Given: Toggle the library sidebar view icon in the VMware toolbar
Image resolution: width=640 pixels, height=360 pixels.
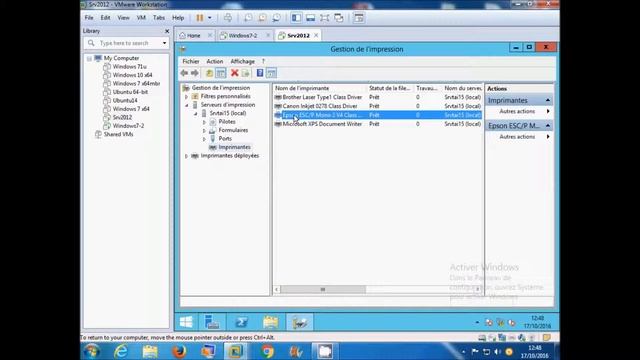Looking at the screenshot, I should [x=296, y=18].
